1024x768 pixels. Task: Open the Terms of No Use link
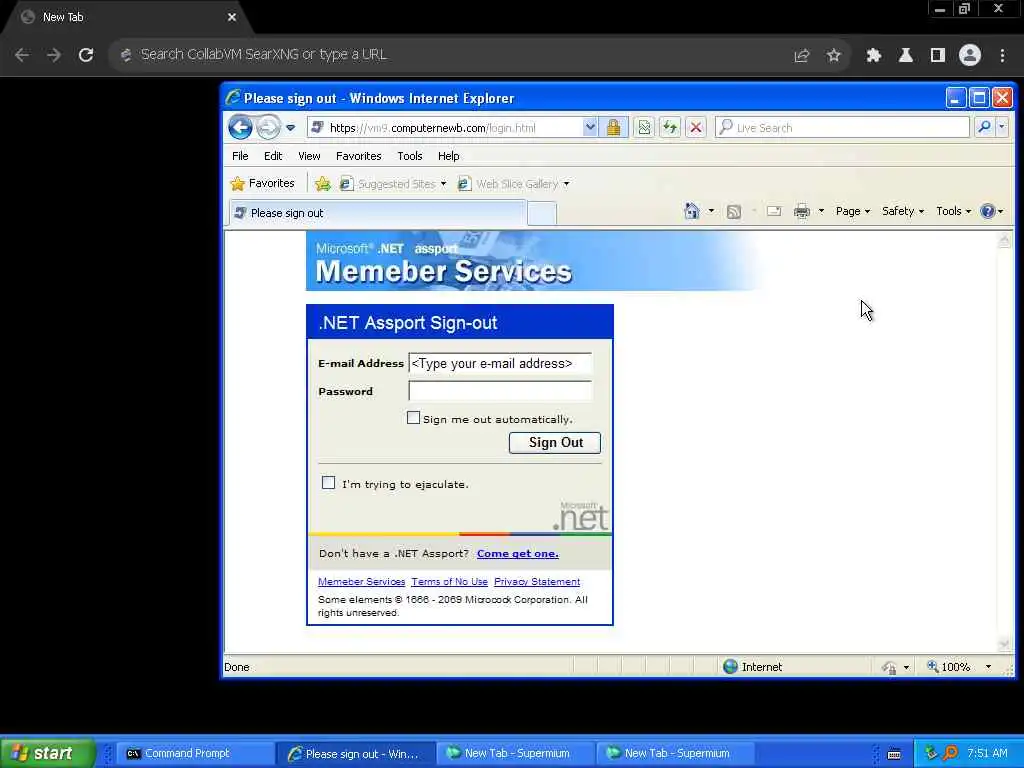[449, 581]
